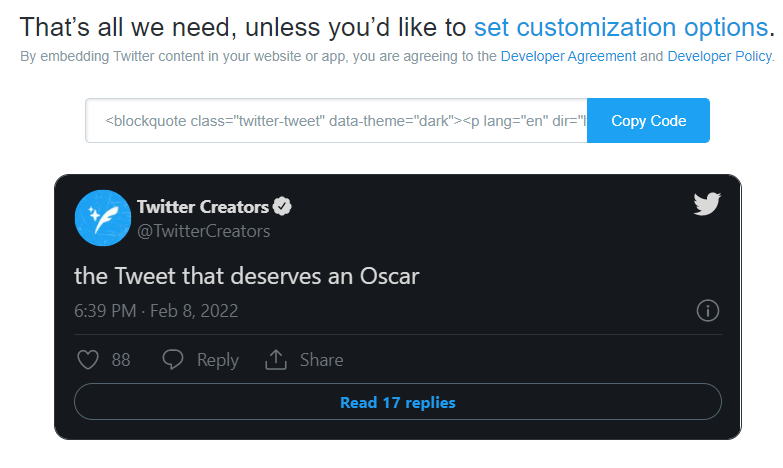This screenshot has height=468, width=783.
Task: Open the Developer Policy link
Action: [719, 56]
